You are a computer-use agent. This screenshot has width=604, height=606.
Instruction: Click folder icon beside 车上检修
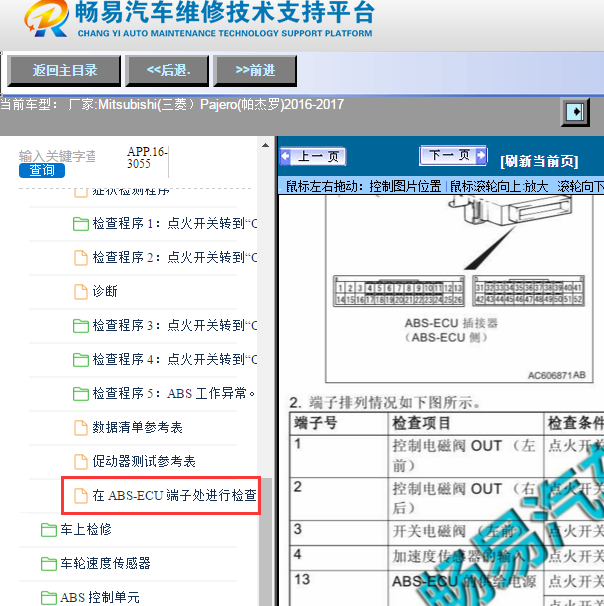(49, 529)
